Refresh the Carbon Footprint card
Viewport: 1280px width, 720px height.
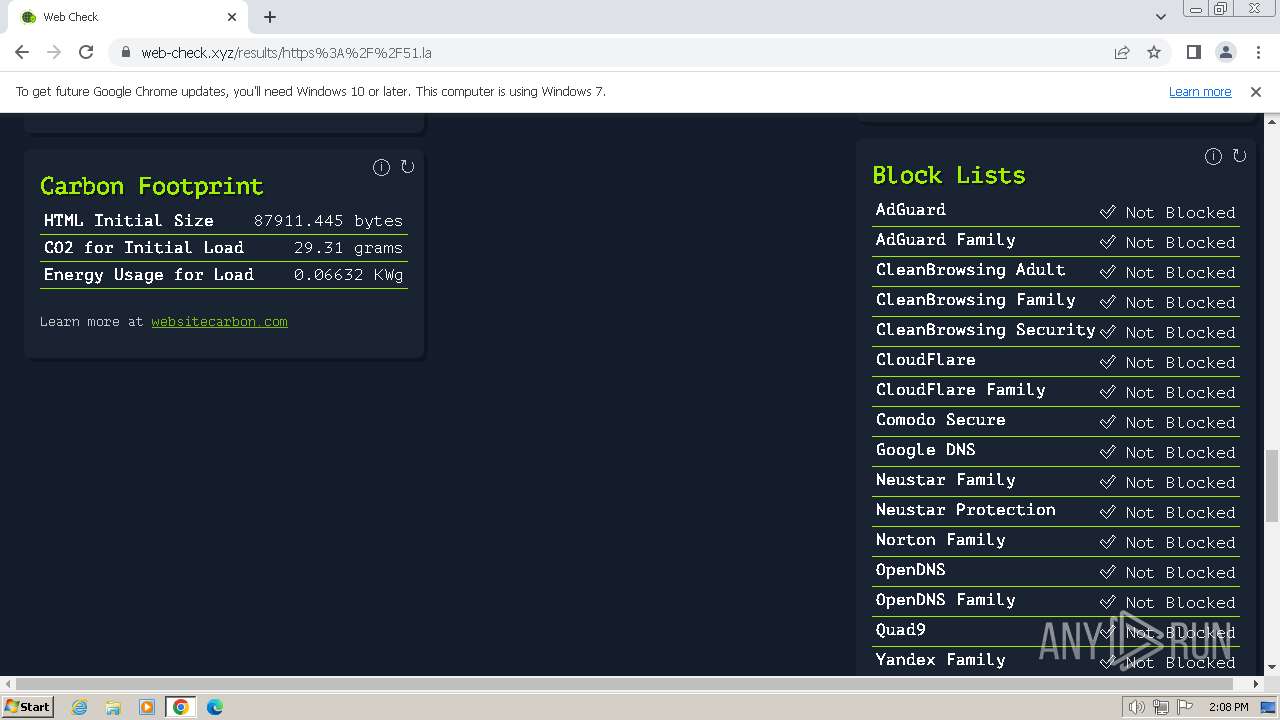[407, 167]
